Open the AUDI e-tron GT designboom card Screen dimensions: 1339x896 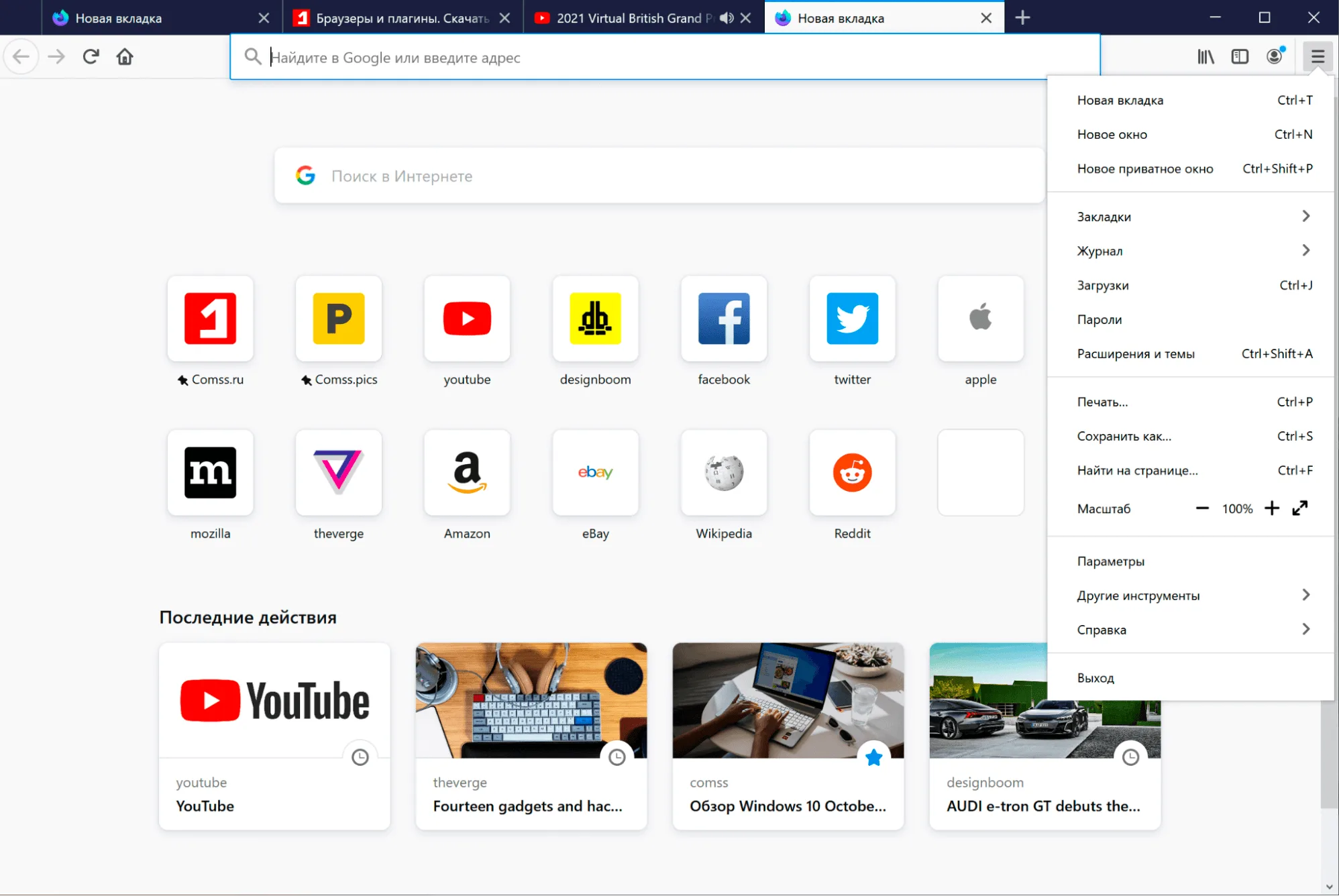(1045, 736)
